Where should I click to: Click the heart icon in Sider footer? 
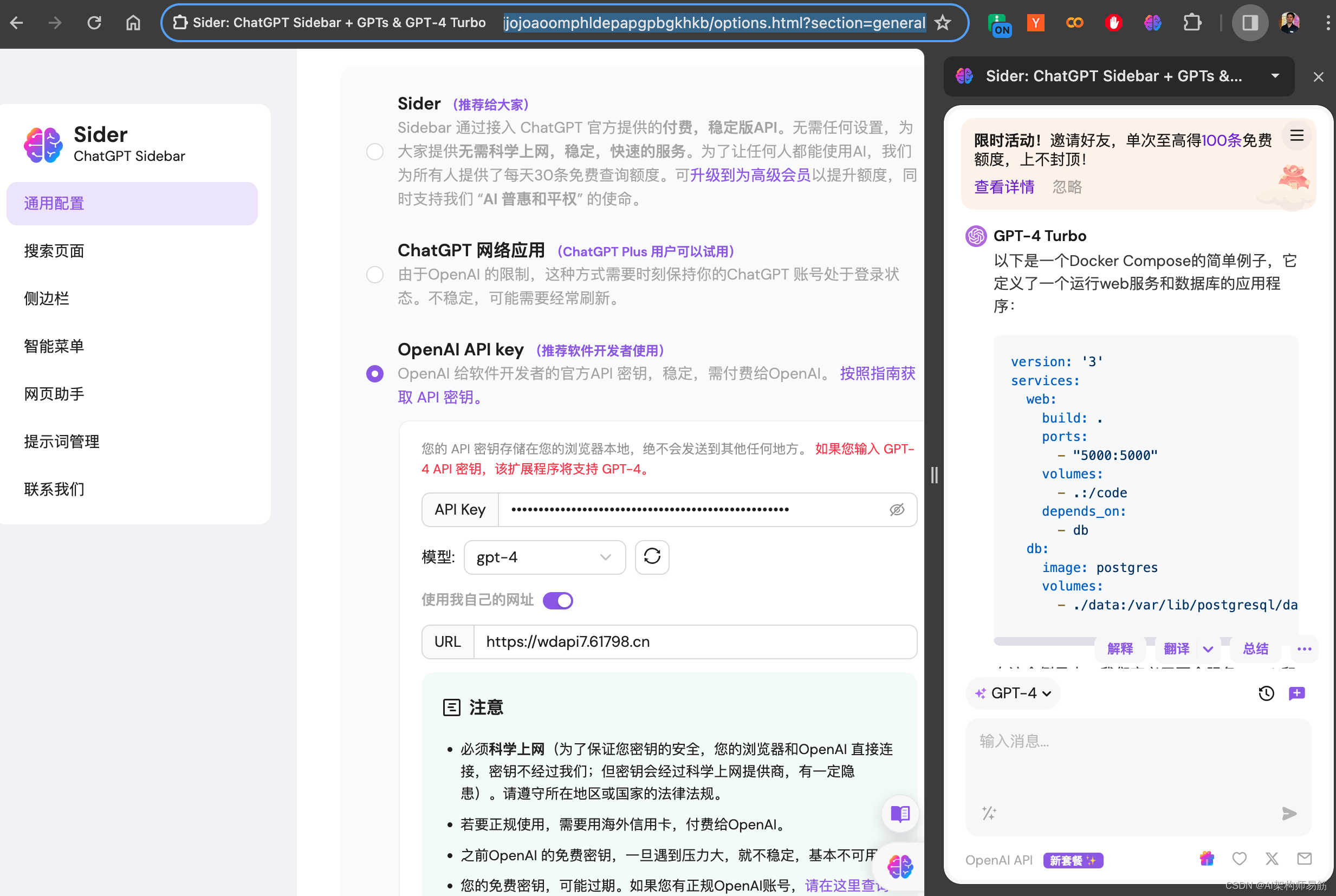coord(1239,858)
